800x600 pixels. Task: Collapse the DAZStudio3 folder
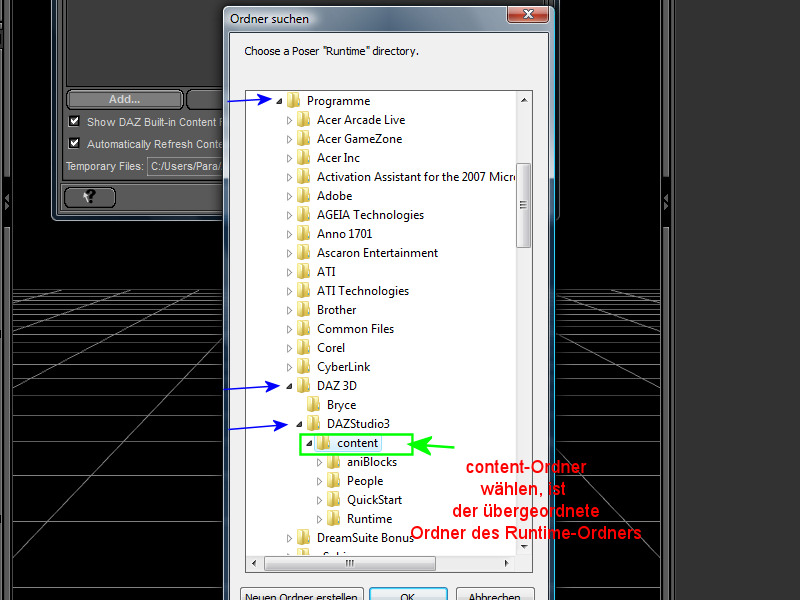coord(299,424)
